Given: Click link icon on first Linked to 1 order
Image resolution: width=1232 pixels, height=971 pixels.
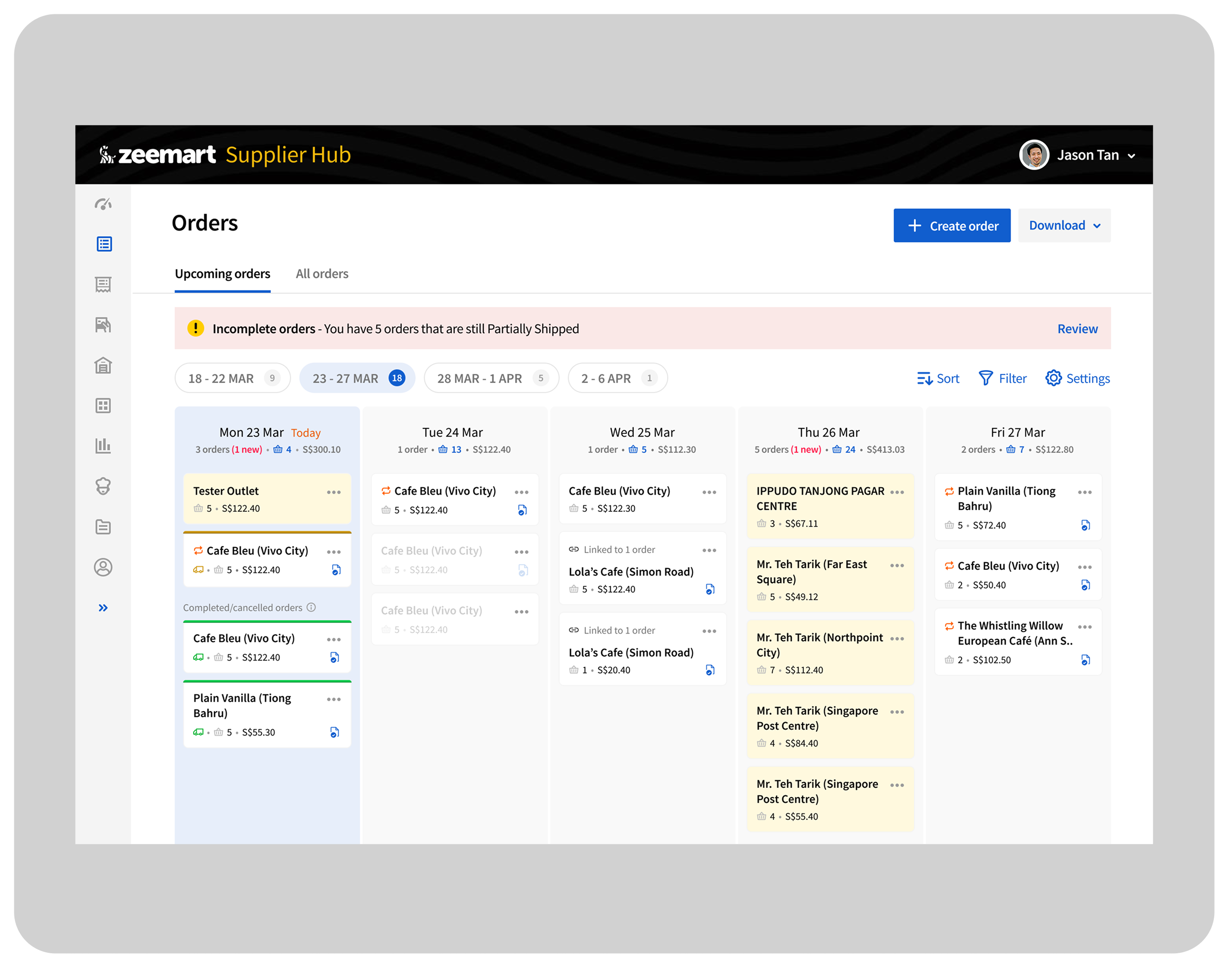Looking at the screenshot, I should click(x=574, y=550).
